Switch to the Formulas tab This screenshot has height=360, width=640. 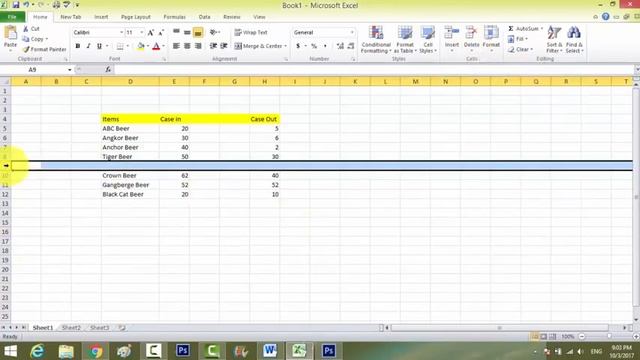(174, 17)
